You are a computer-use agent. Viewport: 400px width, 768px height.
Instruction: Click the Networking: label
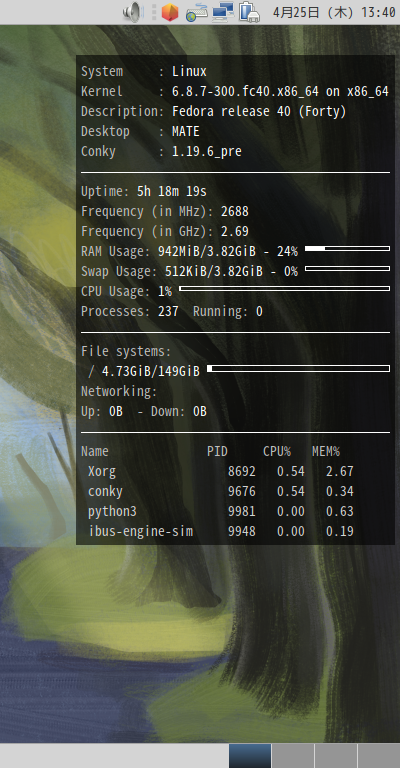119,392
